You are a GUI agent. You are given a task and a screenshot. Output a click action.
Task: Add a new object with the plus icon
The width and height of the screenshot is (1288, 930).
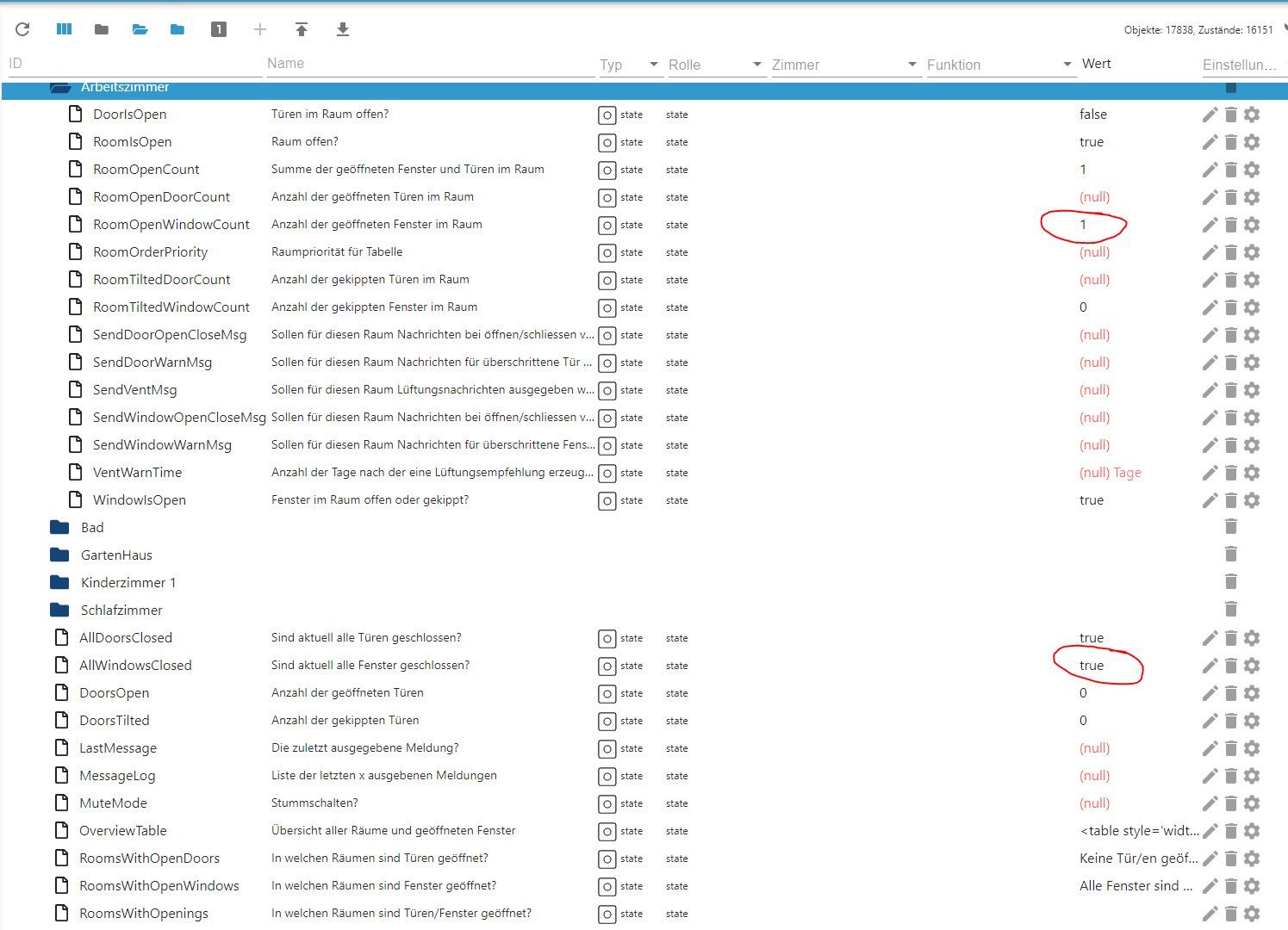pyautogui.click(x=260, y=29)
